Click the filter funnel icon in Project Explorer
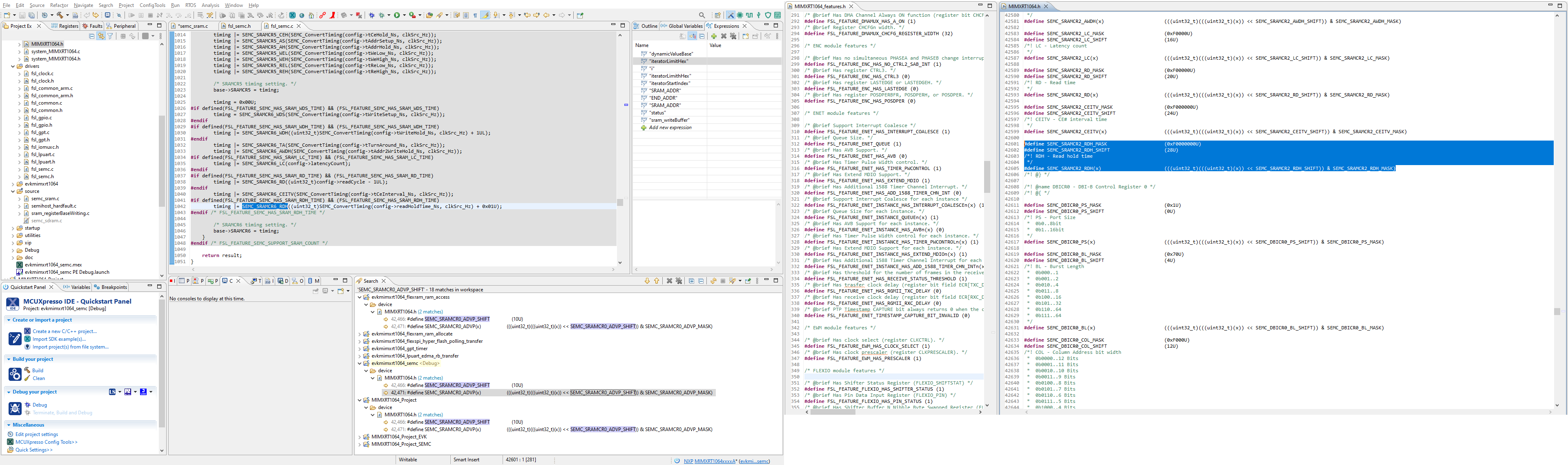Image resolution: width=1568 pixels, height=465 pixels. [110, 36]
